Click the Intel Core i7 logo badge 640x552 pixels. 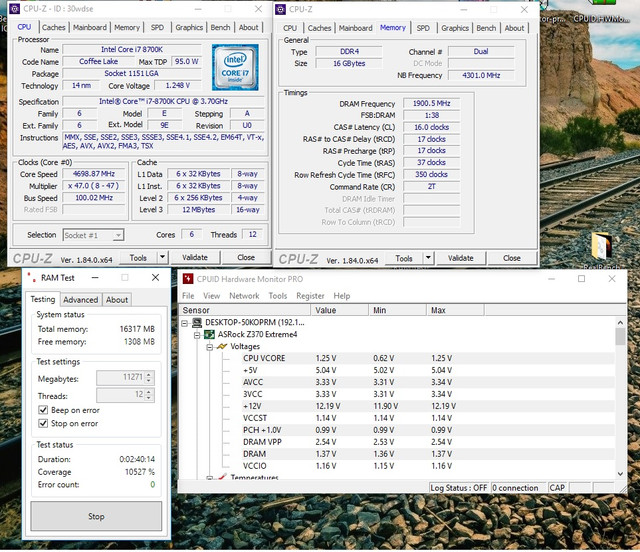point(235,67)
